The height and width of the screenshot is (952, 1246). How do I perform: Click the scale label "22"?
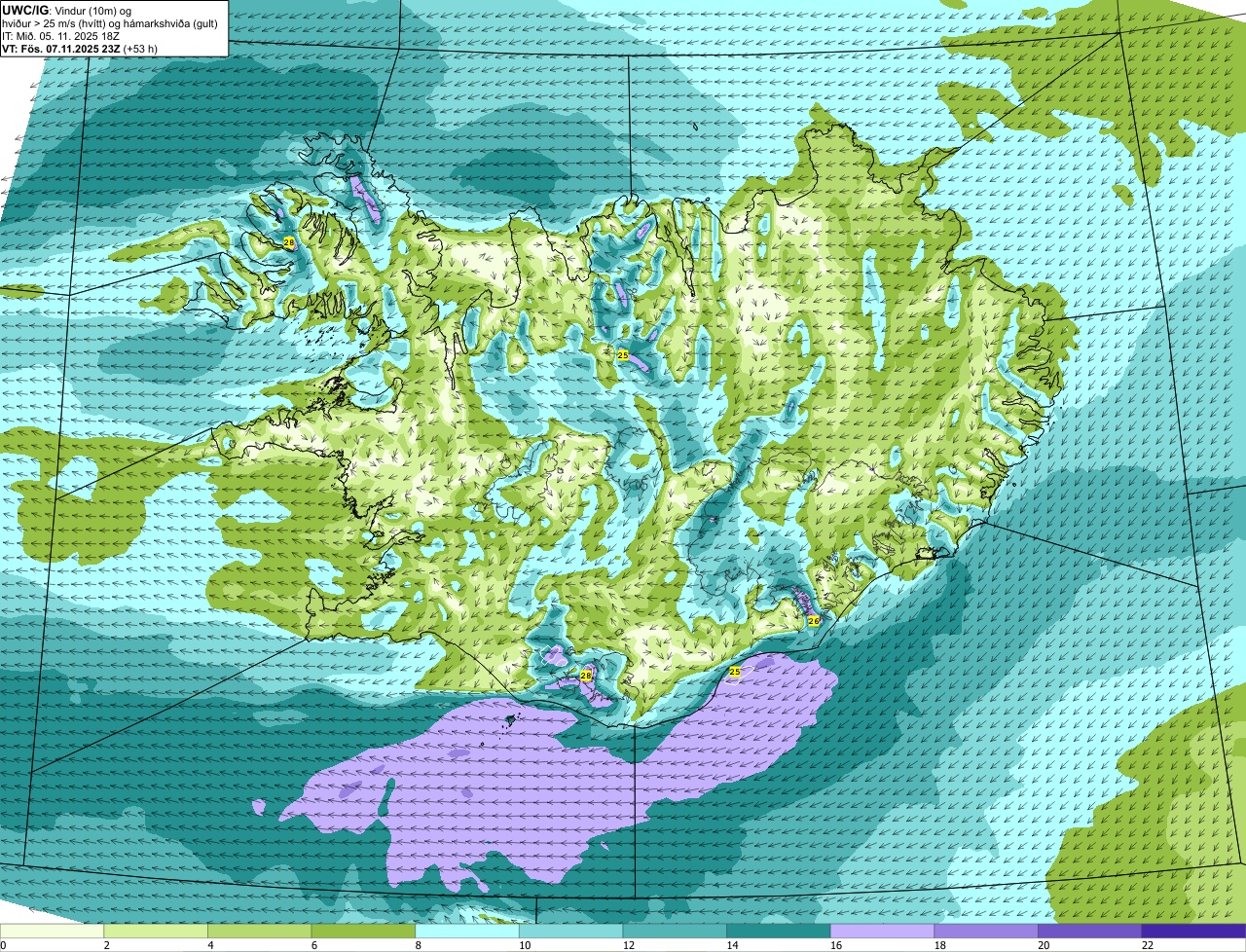pos(1148,945)
